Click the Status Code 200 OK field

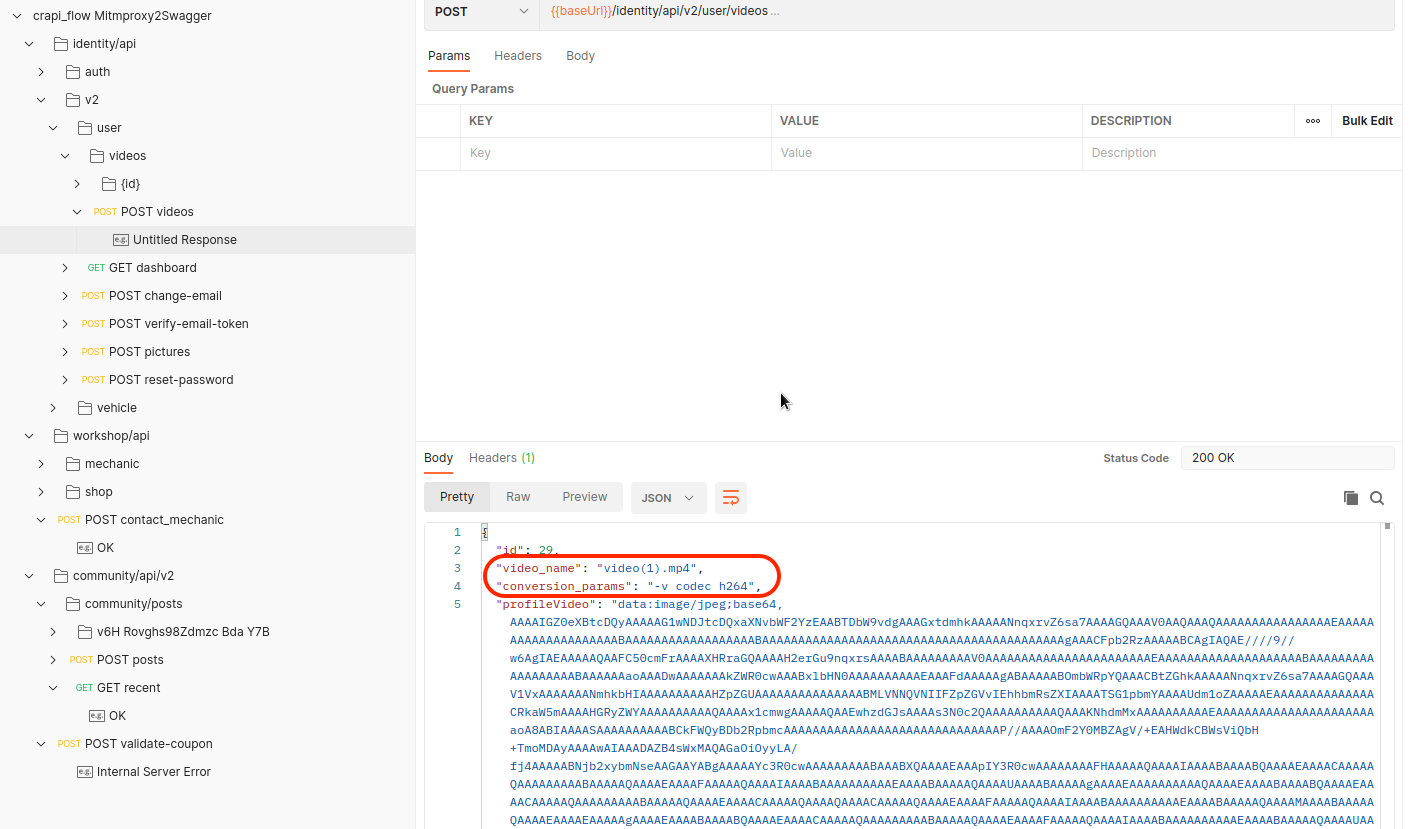(x=1286, y=458)
